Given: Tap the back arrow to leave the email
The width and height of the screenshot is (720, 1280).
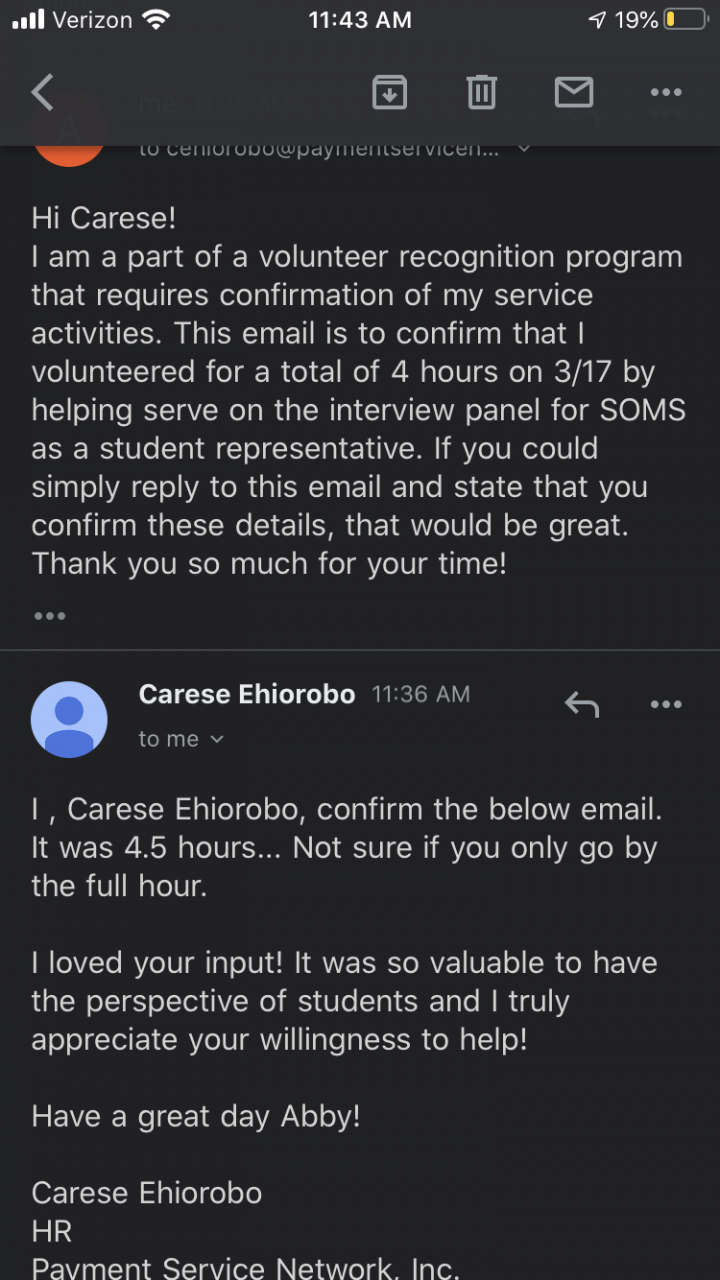Looking at the screenshot, I should tap(43, 93).
